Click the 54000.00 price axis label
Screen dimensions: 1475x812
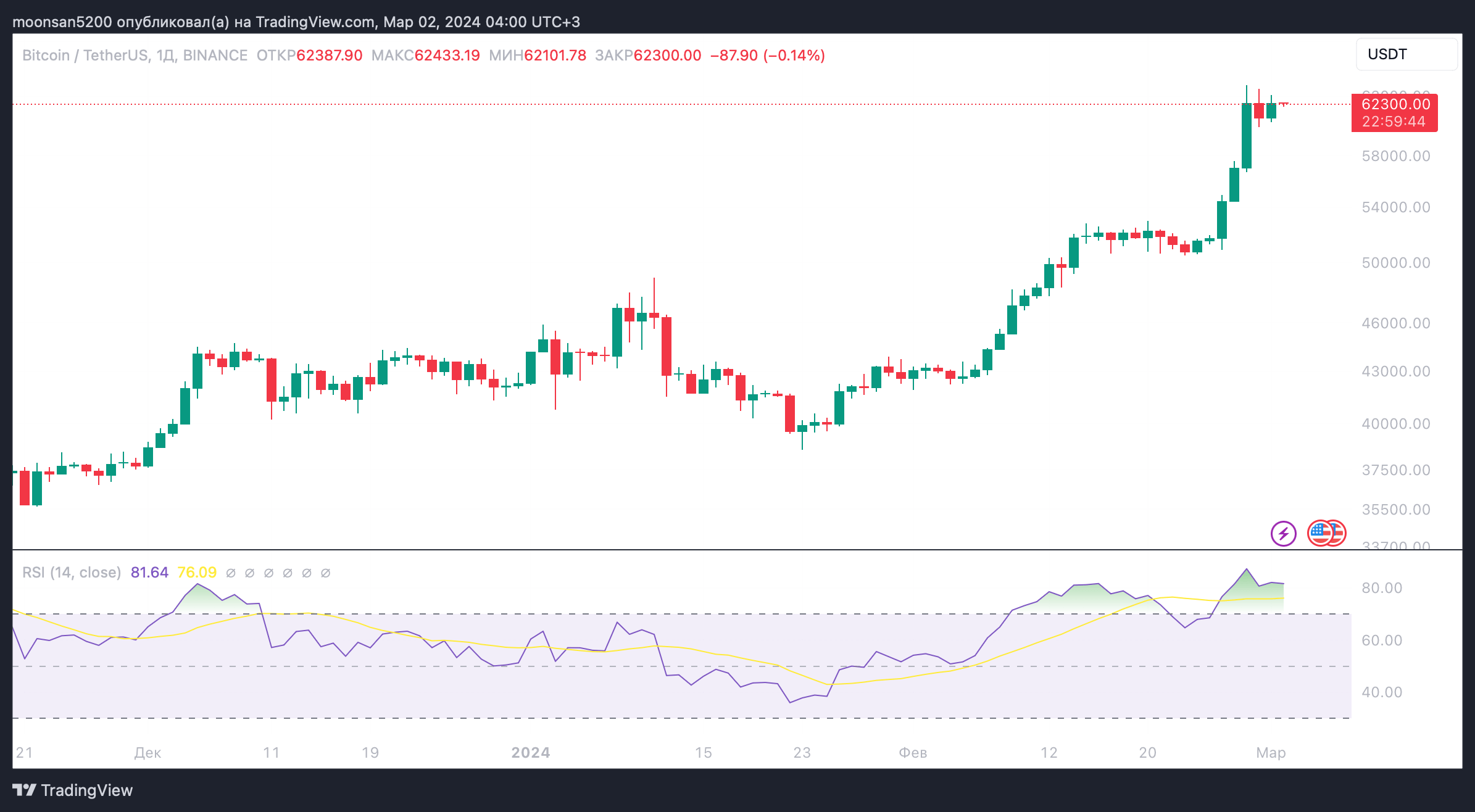(x=1396, y=207)
